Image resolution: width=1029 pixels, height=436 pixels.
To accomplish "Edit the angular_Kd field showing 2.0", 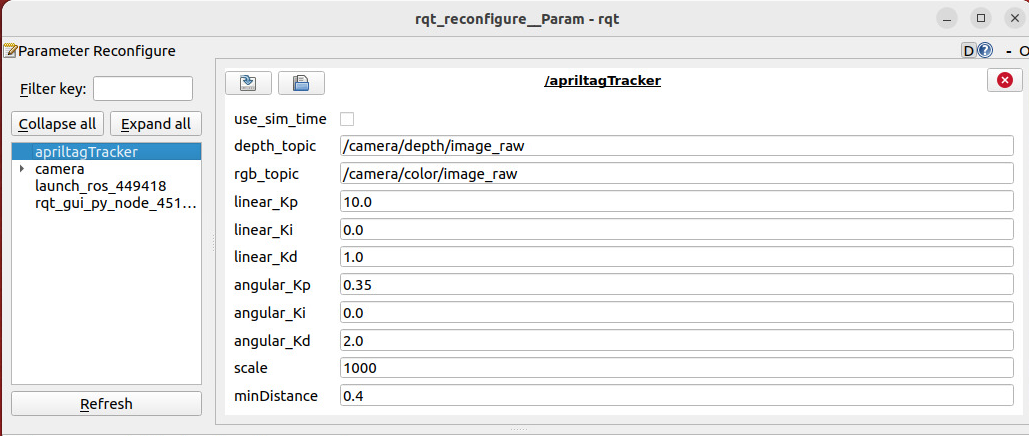I will pos(677,341).
